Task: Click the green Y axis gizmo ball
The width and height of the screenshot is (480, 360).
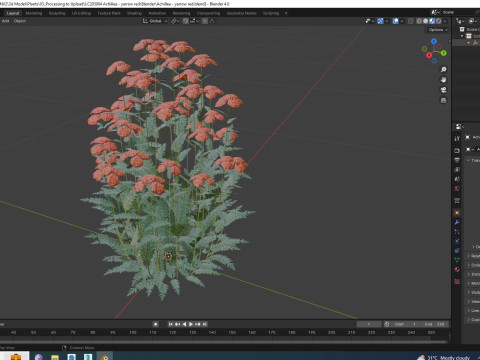Action: pyautogui.click(x=444, y=53)
